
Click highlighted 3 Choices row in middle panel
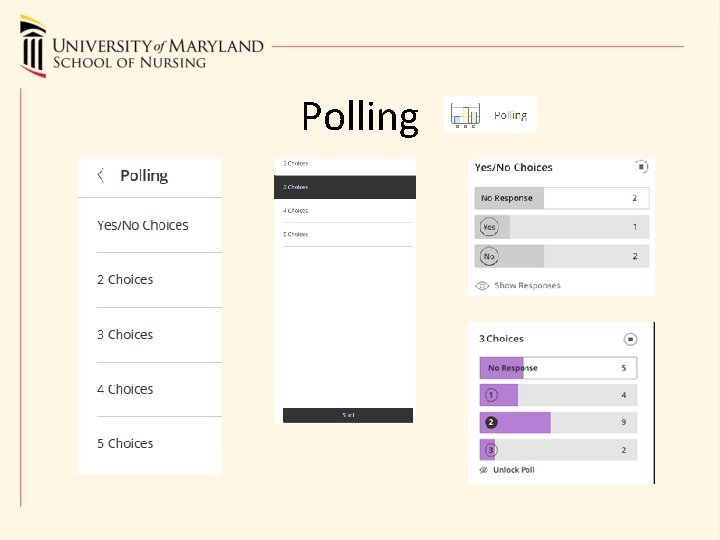(x=344, y=187)
